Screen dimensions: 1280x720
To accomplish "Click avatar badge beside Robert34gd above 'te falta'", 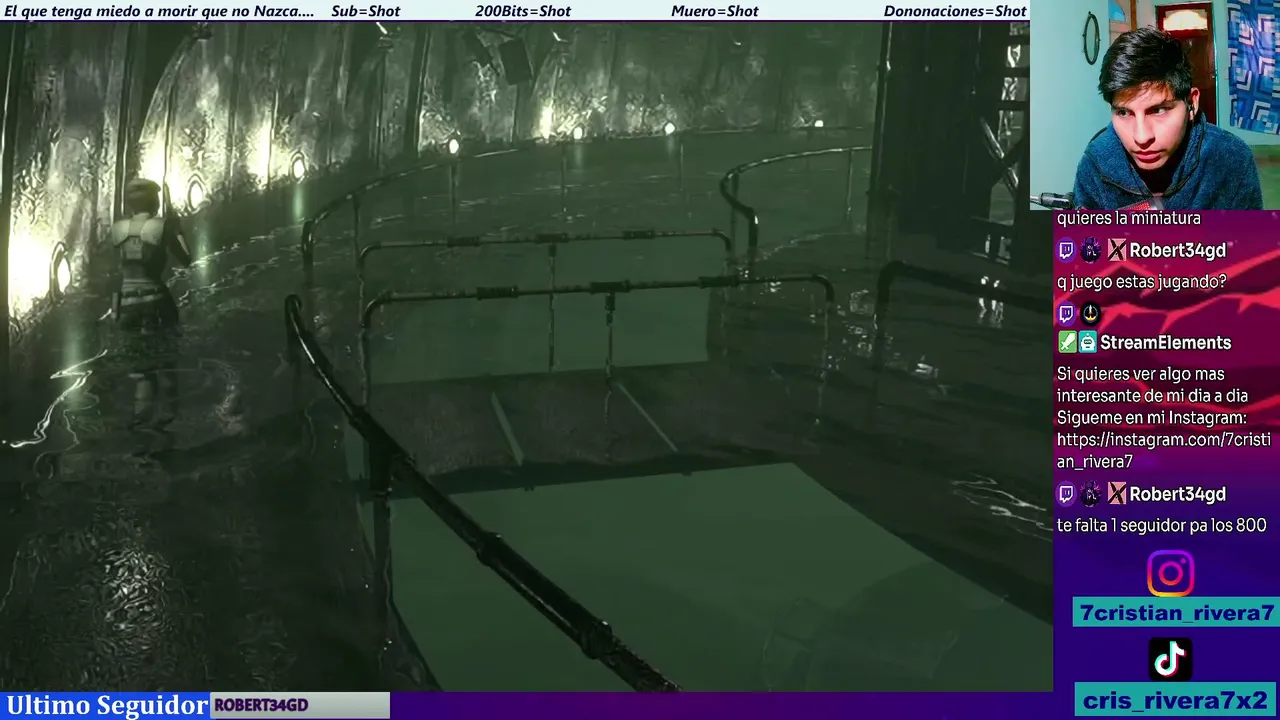I will 1091,494.
